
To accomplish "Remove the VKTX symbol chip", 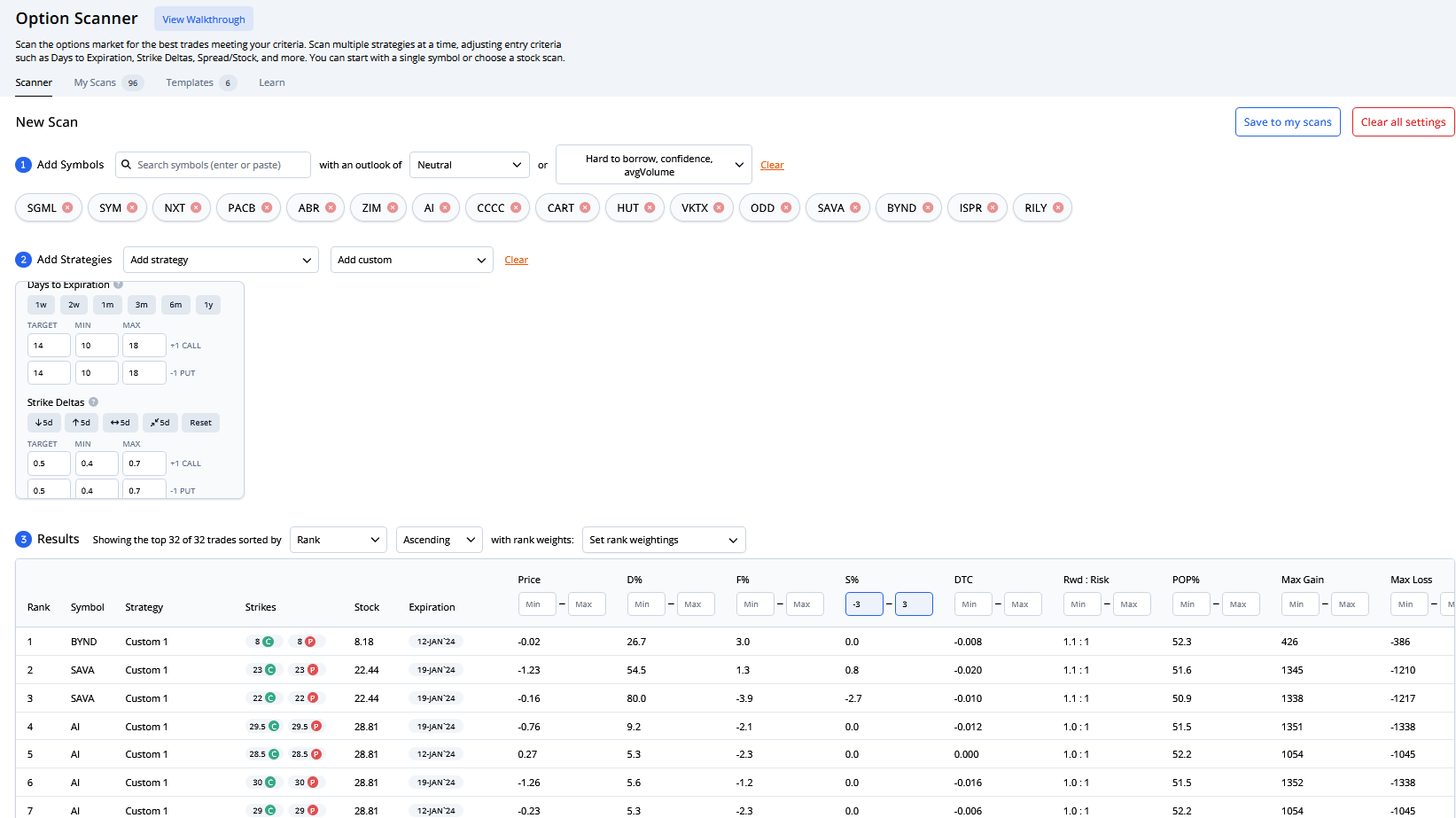I will tap(719, 208).
